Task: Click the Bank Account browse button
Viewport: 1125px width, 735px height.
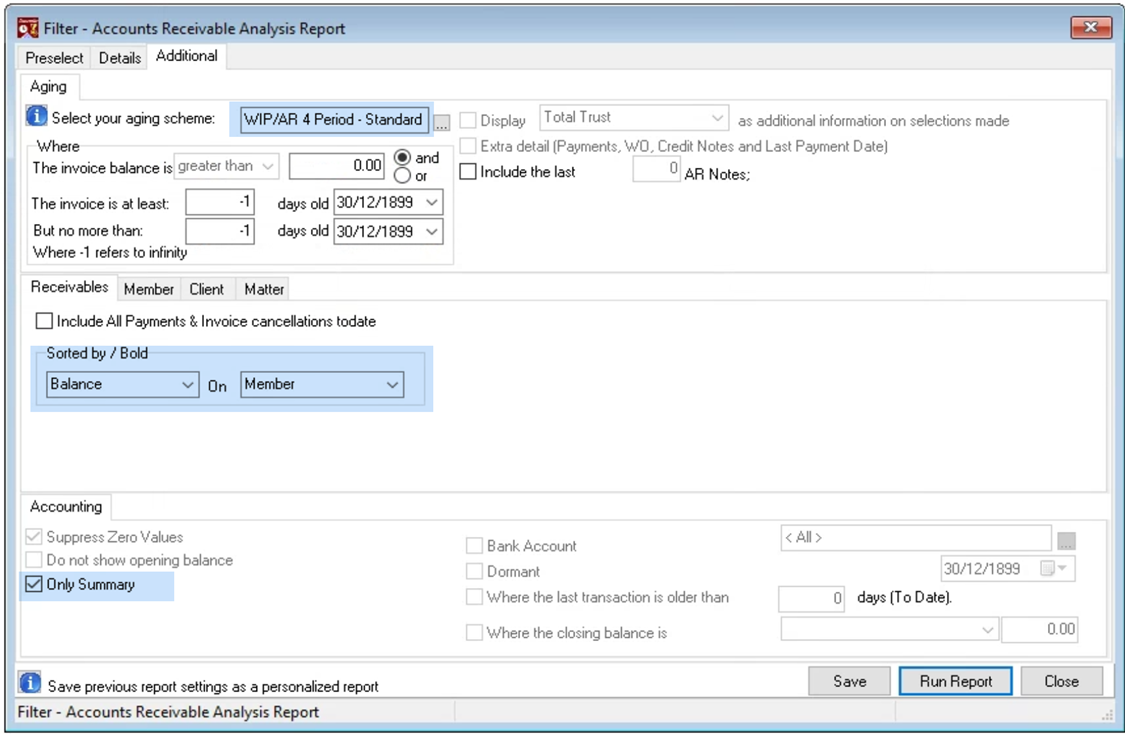Action: click(1067, 540)
